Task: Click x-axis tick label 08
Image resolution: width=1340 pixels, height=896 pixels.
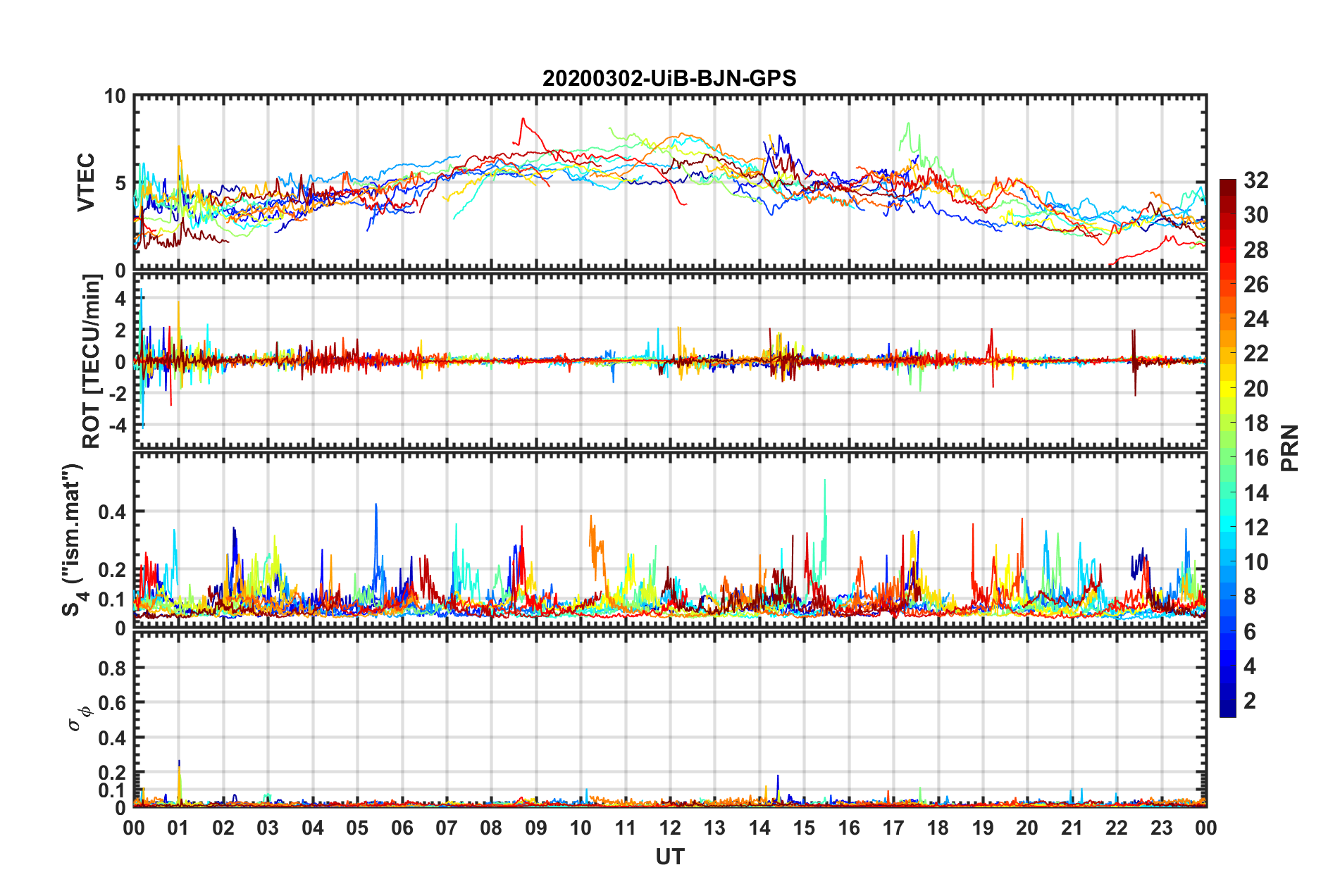Action: (491, 828)
